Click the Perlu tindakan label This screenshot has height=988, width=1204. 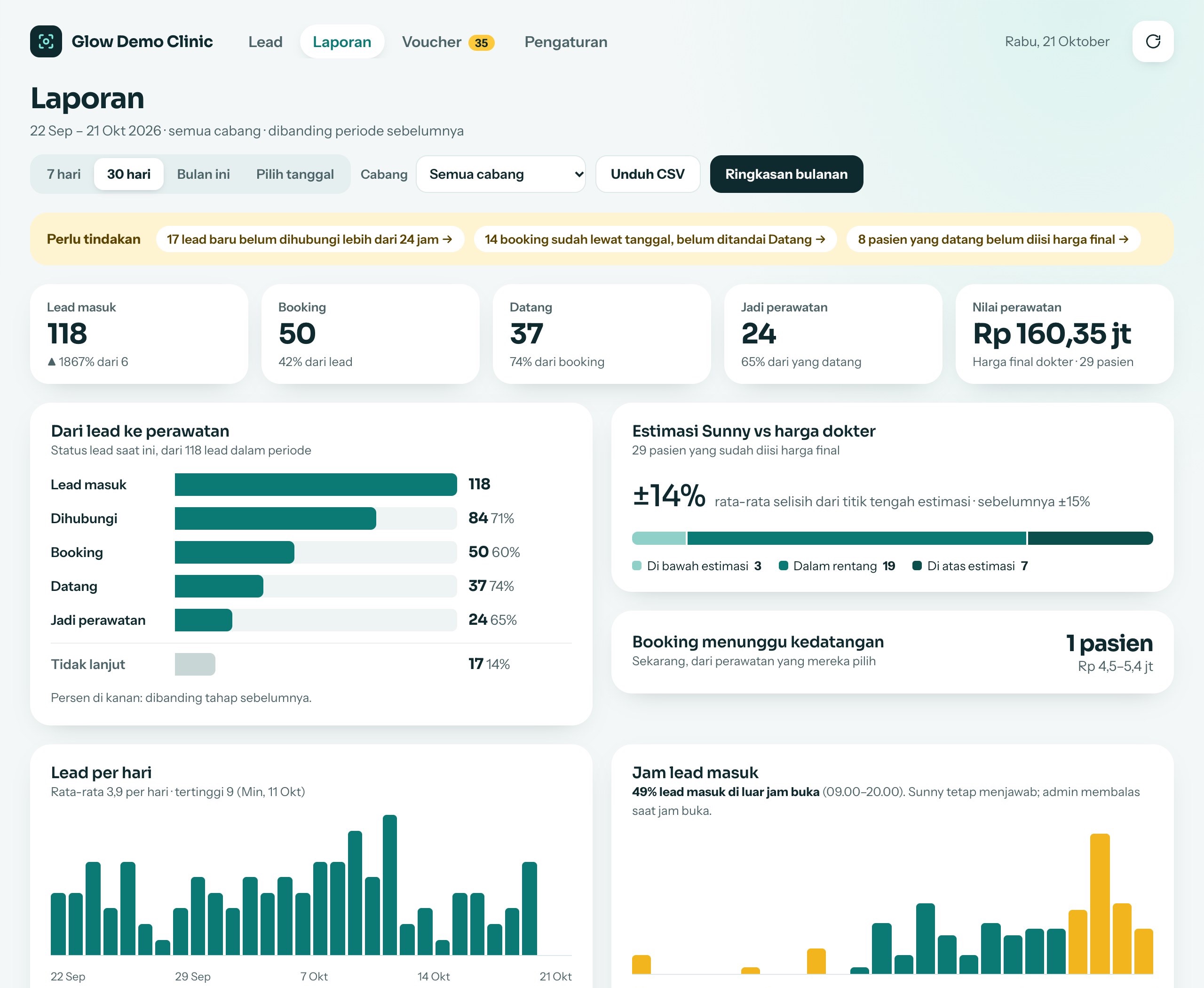pyautogui.click(x=93, y=239)
